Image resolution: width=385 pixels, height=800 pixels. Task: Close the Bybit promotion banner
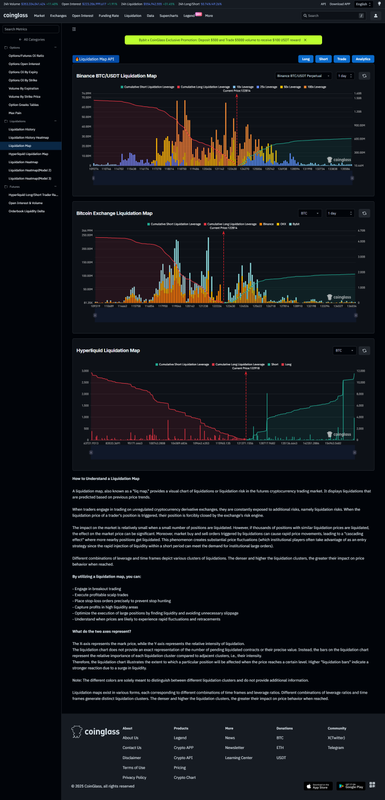click(x=305, y=39)
